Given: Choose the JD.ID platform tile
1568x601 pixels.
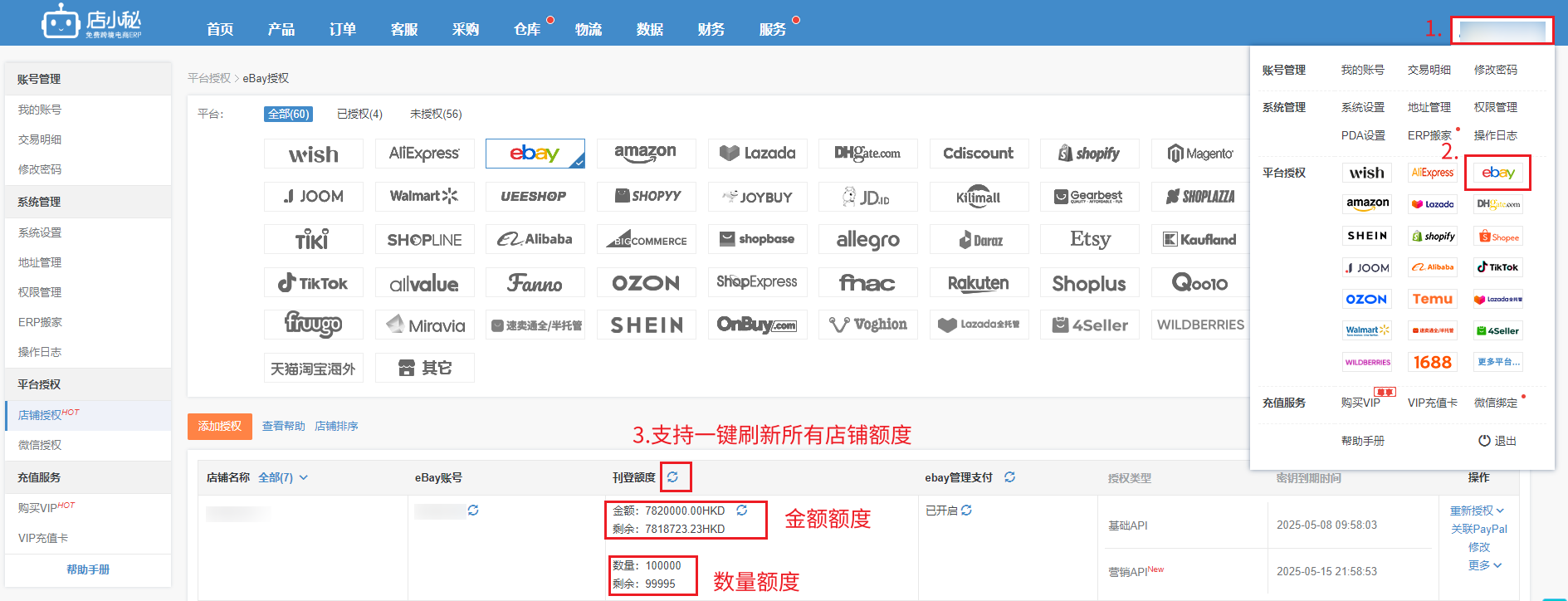Looking at the screenshot, I should 867,197.
